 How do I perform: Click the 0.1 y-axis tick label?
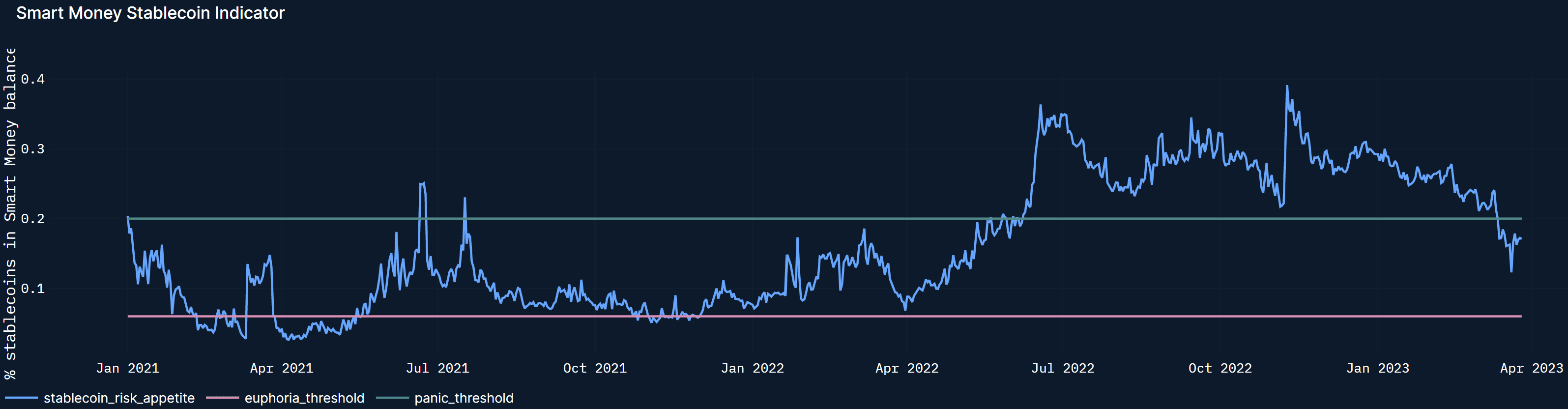[33, 289]
